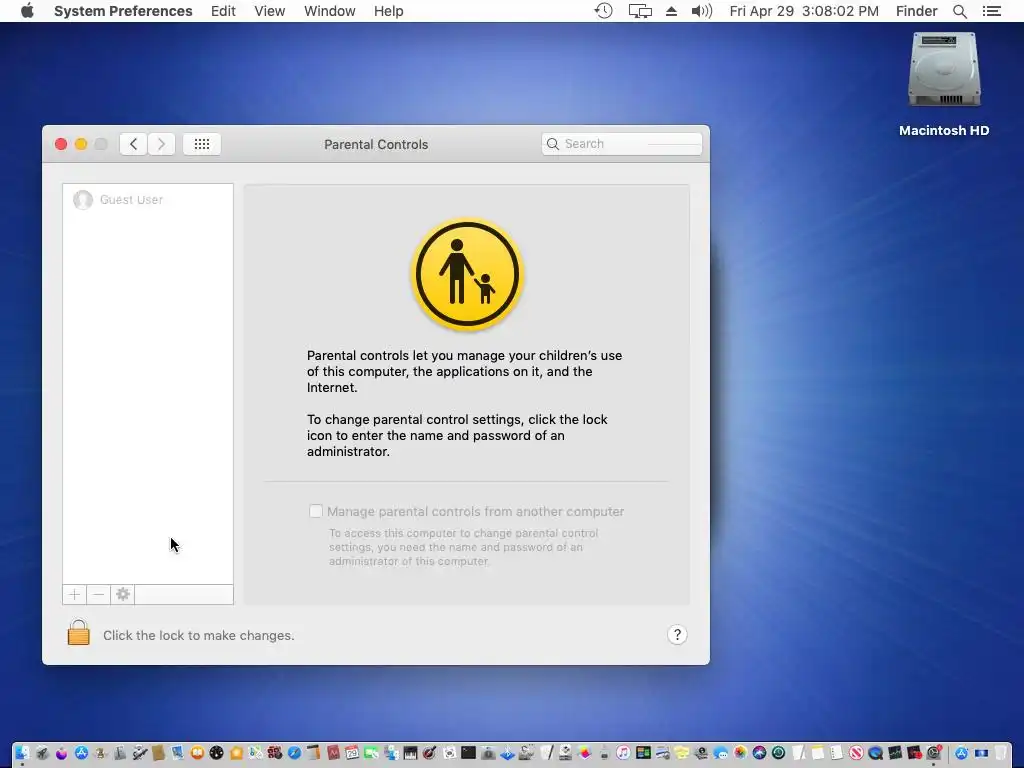Open FaceTime from the Dock
This screenshot has height=768, width=1024.
click(x=371, y=753)
